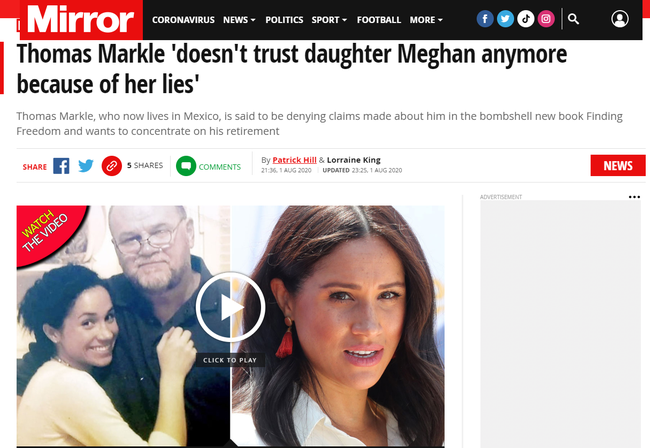
Task: Open the Football section
Action: tap(379, 20)
